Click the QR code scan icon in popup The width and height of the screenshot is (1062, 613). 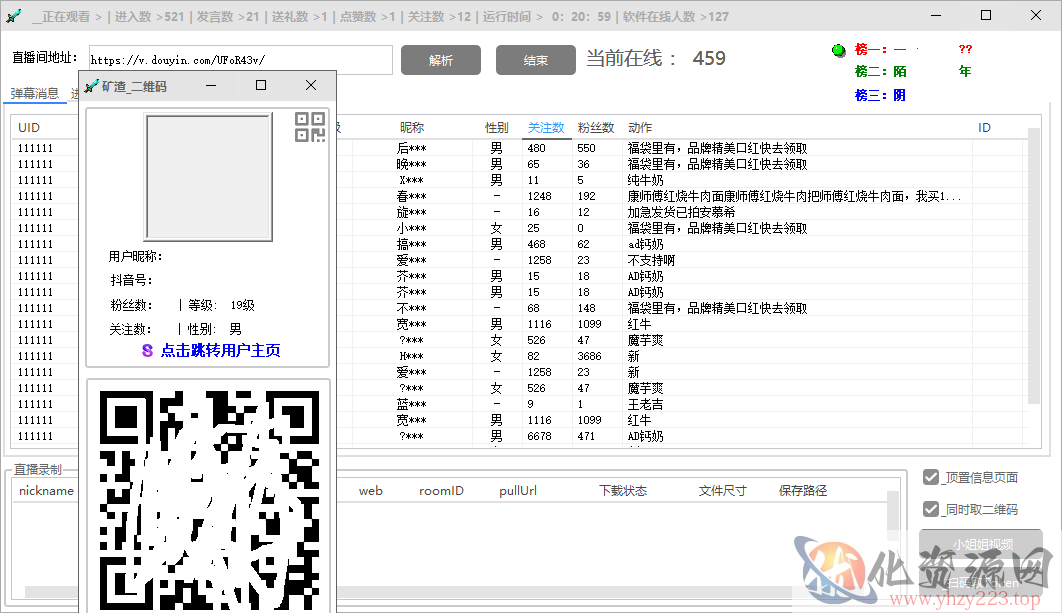click(x=310, y=127)
